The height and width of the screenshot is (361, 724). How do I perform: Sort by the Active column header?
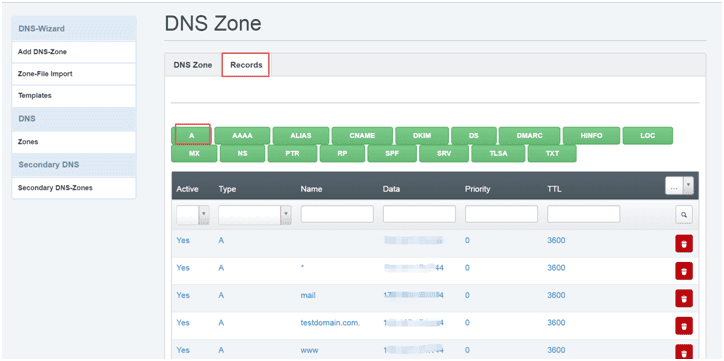point(187,189)
